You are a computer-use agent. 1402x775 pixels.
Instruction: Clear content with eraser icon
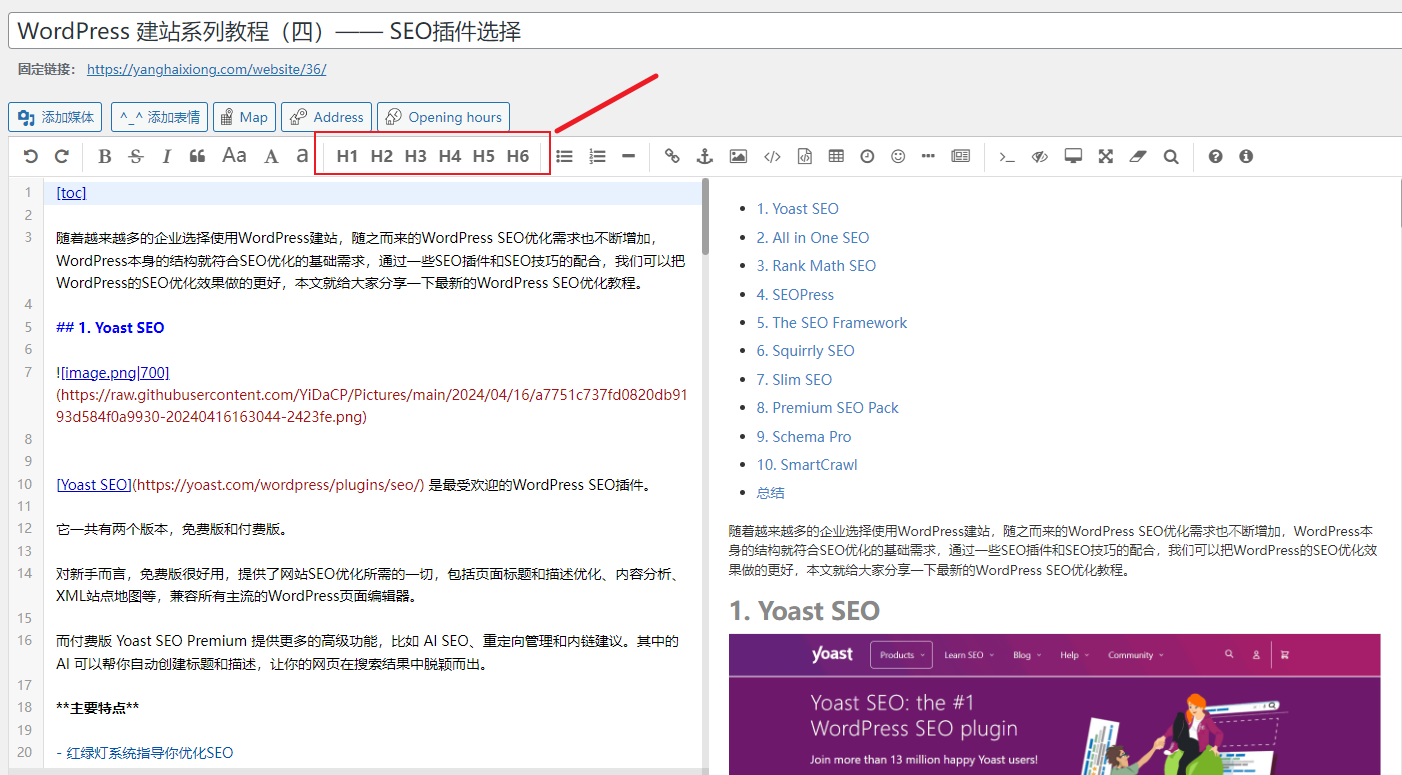[1137, 156]
